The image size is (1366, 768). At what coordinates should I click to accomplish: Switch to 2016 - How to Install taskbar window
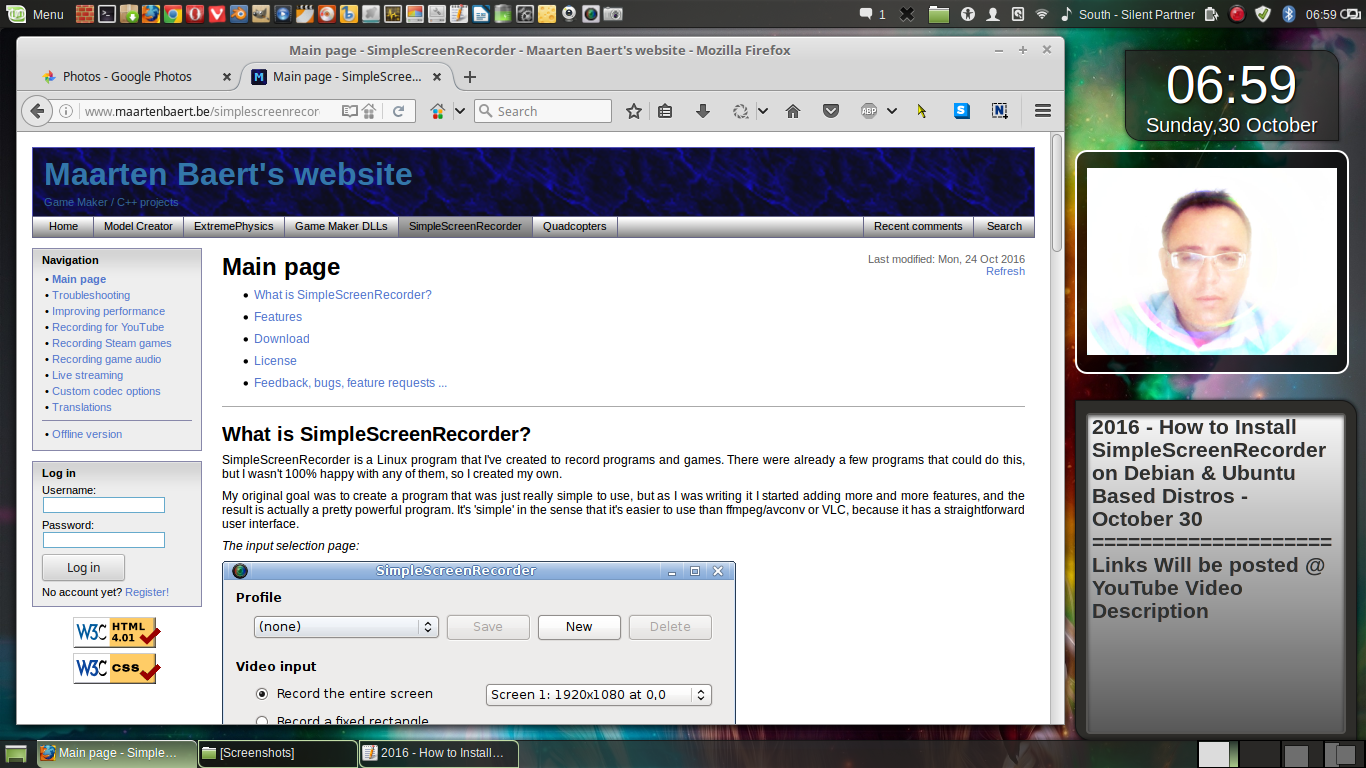pyautogui.click(x=438, y=753)
